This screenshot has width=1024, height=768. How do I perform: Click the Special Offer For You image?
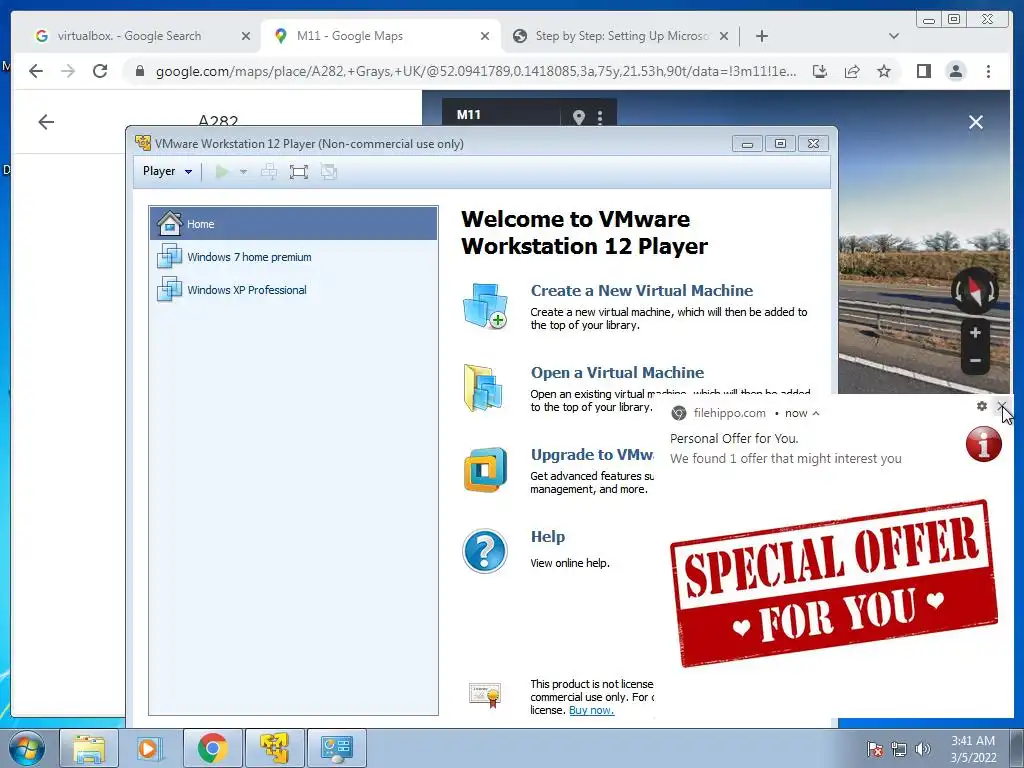(833, 583)
